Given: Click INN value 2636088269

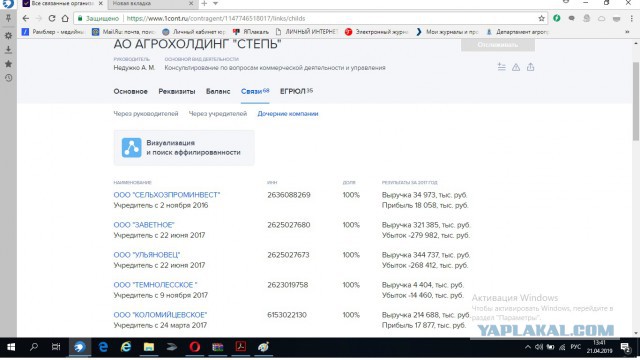Looking at the screenshot, I should pos(289,195).
